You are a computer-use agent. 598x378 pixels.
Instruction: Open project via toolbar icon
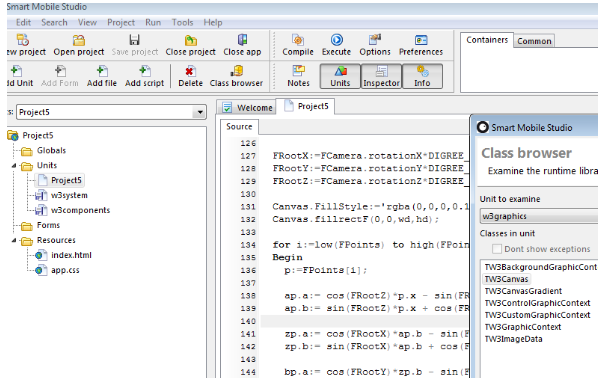[79, 40]
